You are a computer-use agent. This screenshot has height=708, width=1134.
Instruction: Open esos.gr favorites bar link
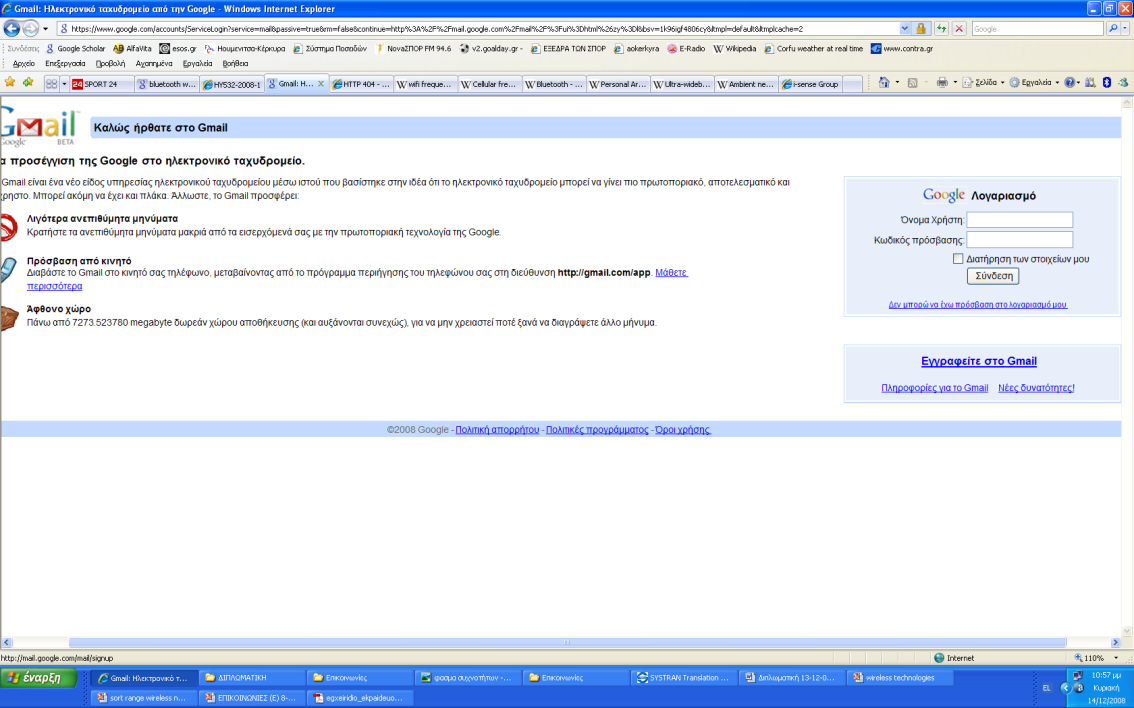[x=178, y=48]
